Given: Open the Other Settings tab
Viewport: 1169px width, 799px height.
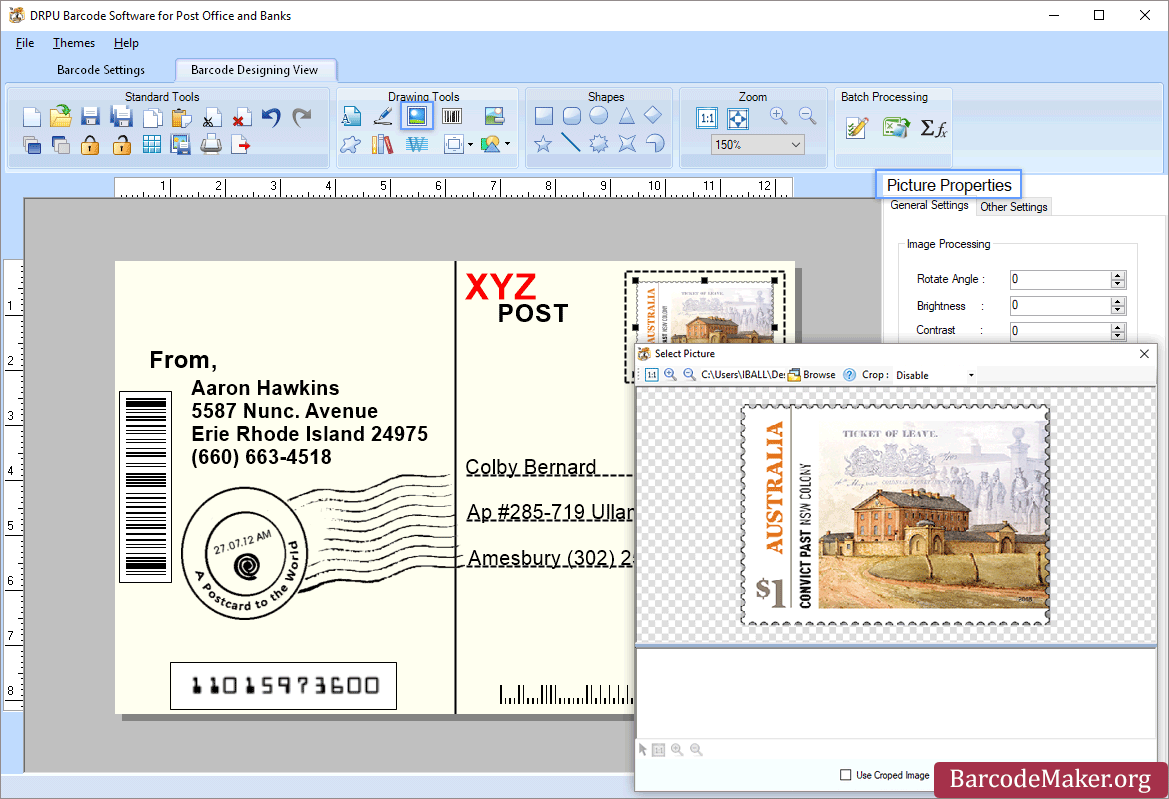Looking at the screenshot, I should [1014, 207].
